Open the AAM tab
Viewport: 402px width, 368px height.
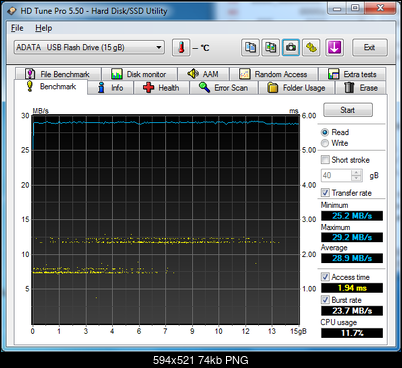click(203, 74)
